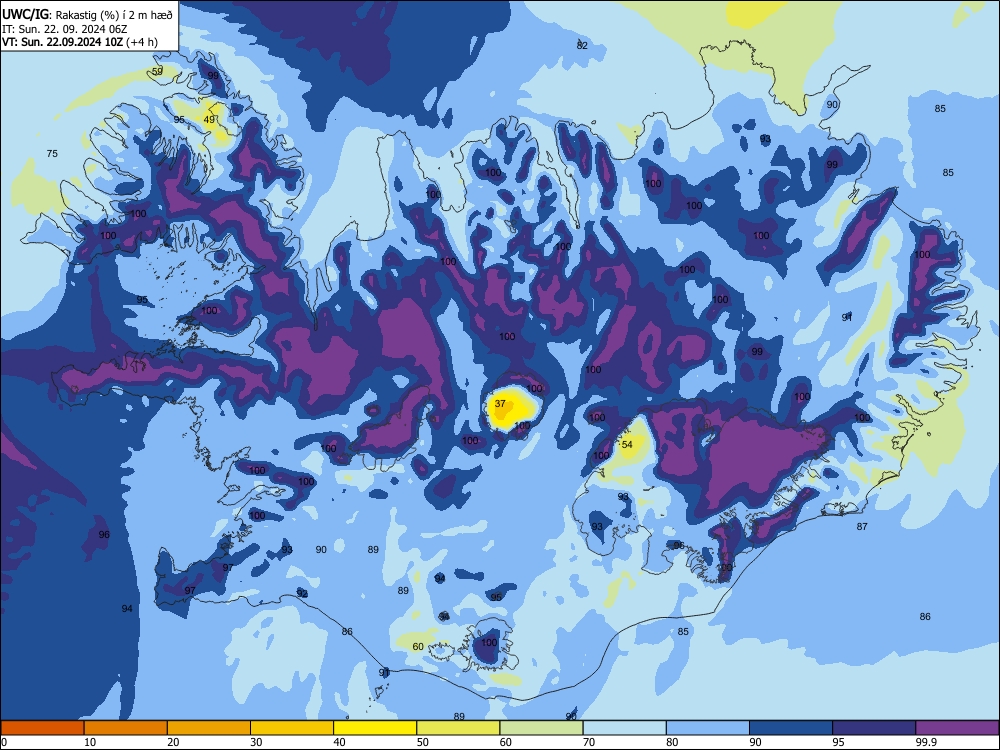Select the medium blue 90–95 legend swatch
This screenshot has width=1000, height=750.
click(x=791, y=728)
